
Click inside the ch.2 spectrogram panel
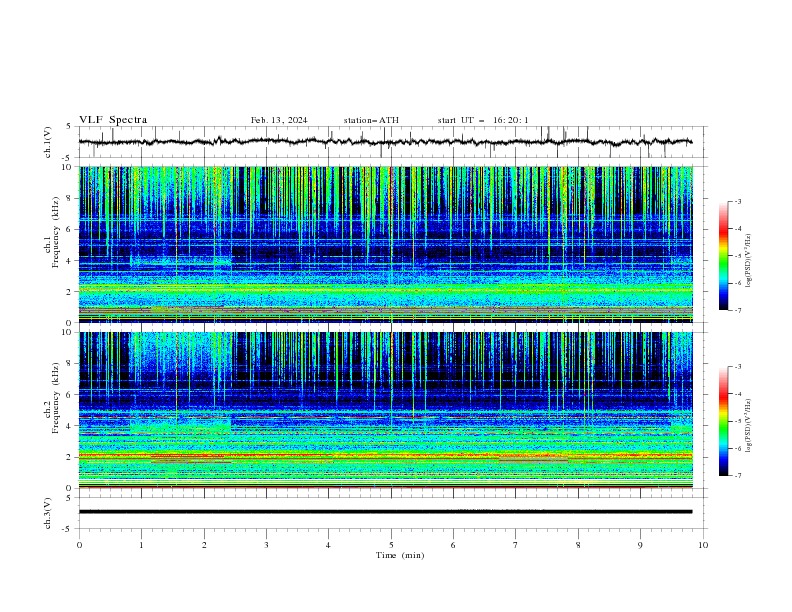pos(386,410)
